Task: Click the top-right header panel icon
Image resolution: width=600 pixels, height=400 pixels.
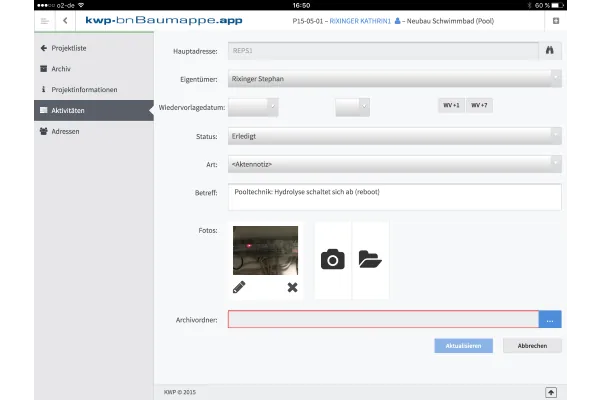Action: point(555,20)
